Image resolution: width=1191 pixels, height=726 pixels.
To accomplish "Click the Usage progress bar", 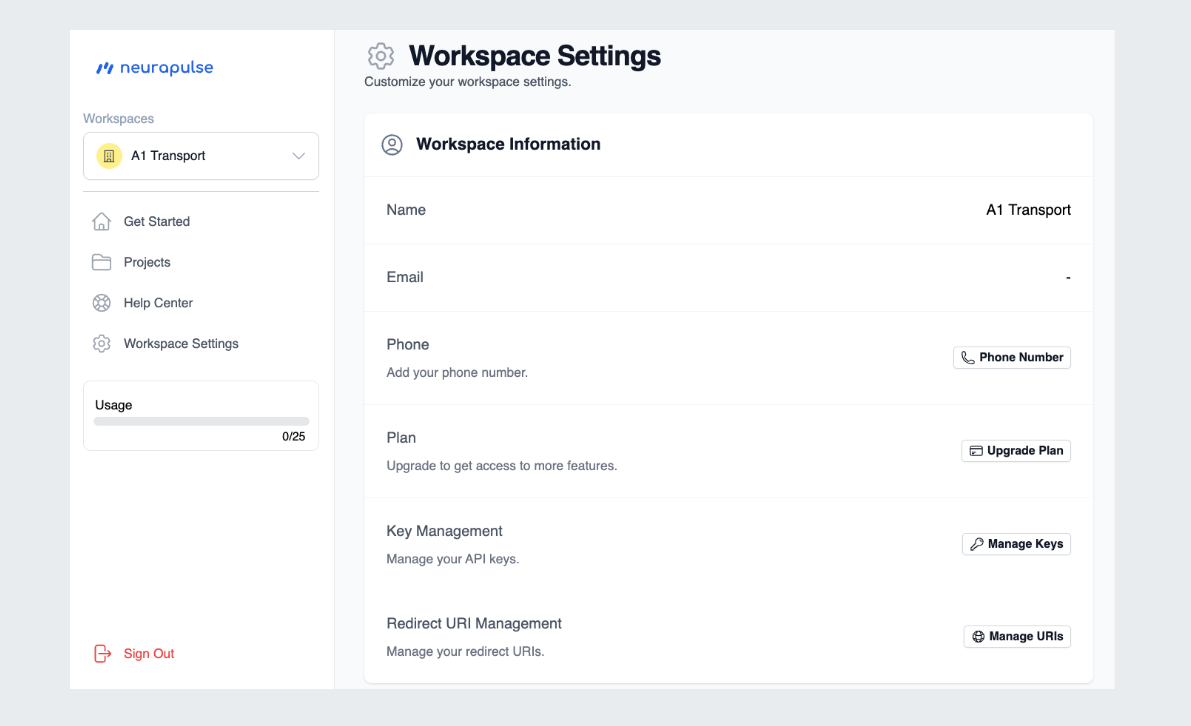I will (201, 421).
